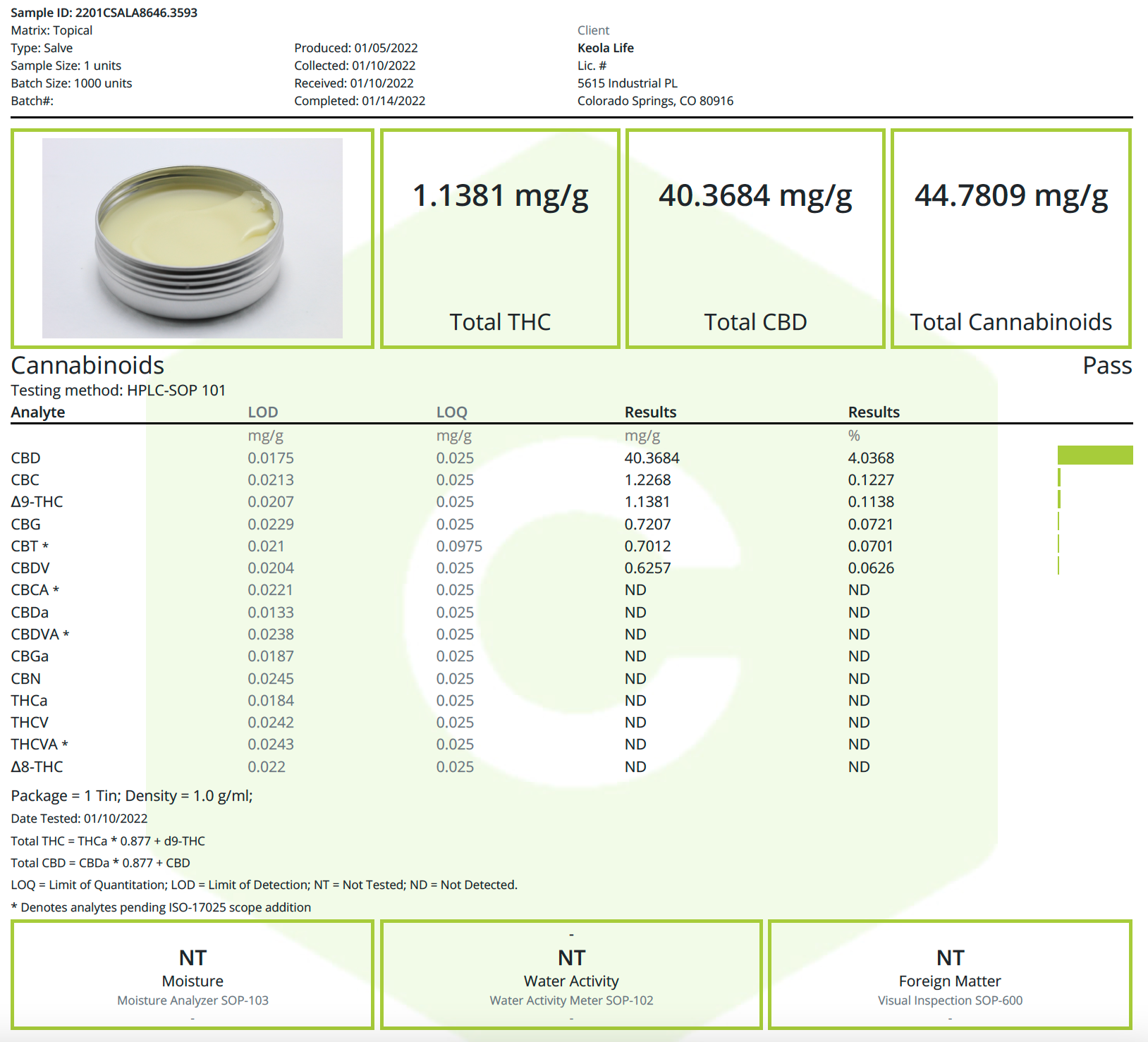
Task: Click the CBT * result 0.7012
Action: (647, 546)
